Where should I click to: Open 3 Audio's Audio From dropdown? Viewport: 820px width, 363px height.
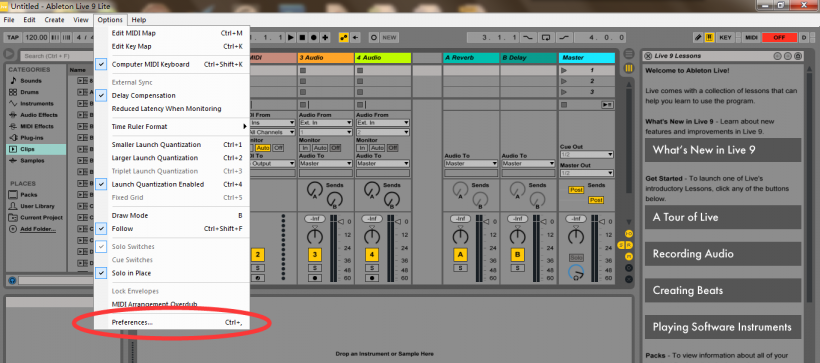click(326, 122)
